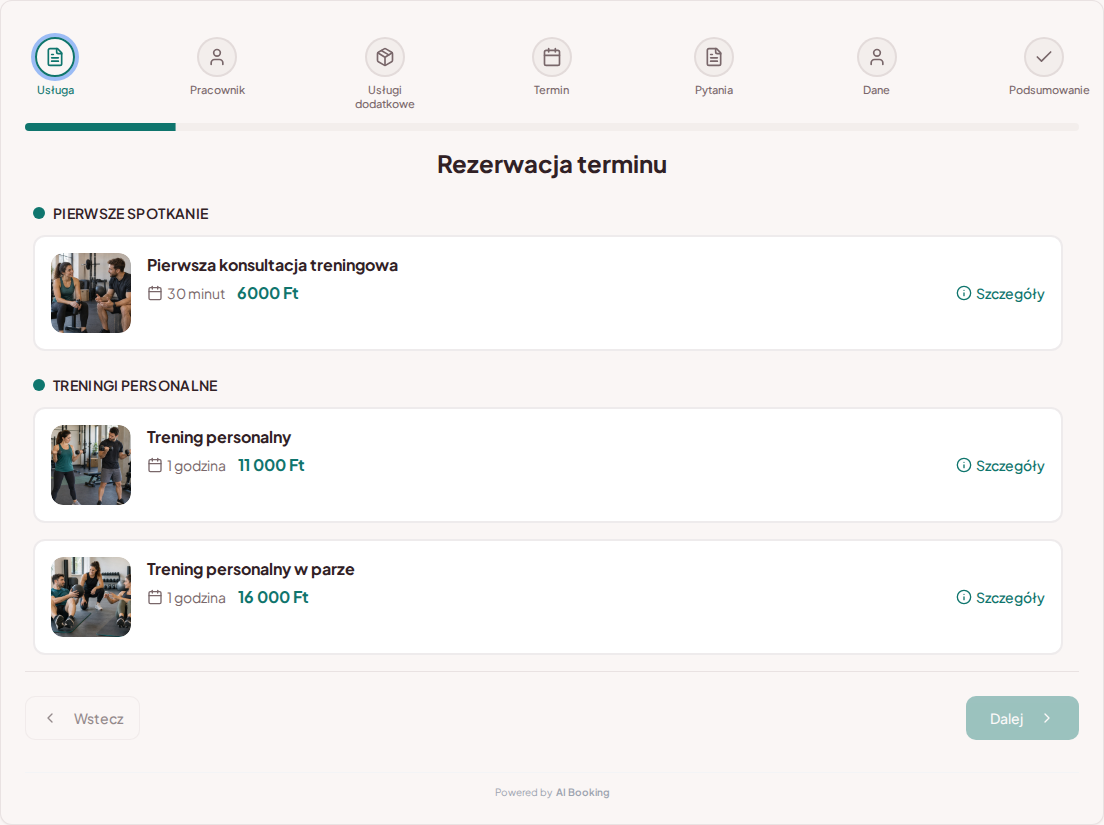Click the left chevron in Wstecz button

tap(50, 718)
